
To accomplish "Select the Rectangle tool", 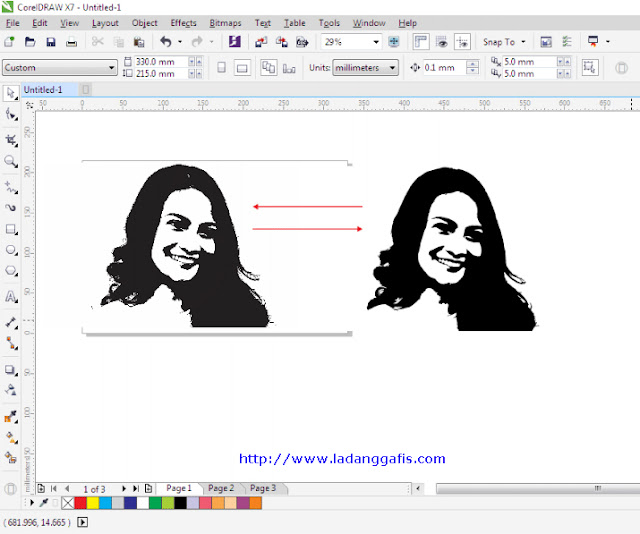I will pos(11,229).
